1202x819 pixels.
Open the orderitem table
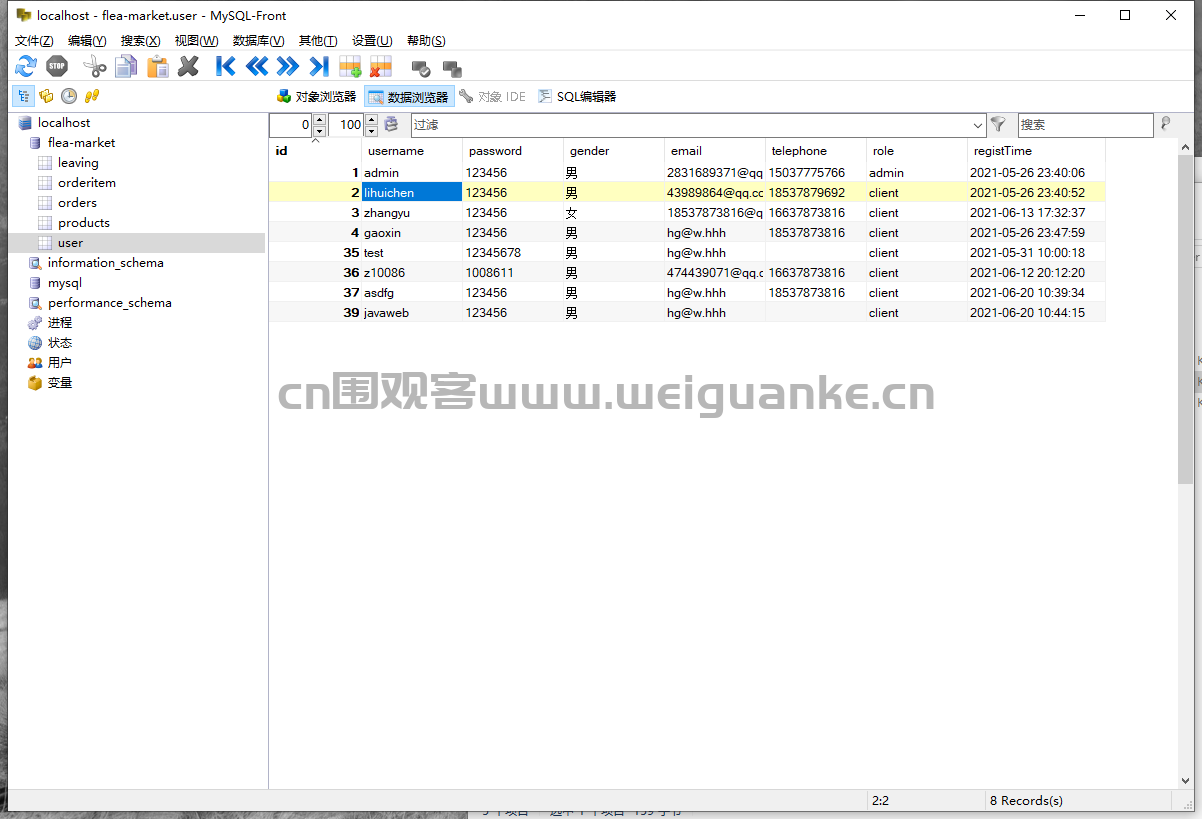pos(87,183)
